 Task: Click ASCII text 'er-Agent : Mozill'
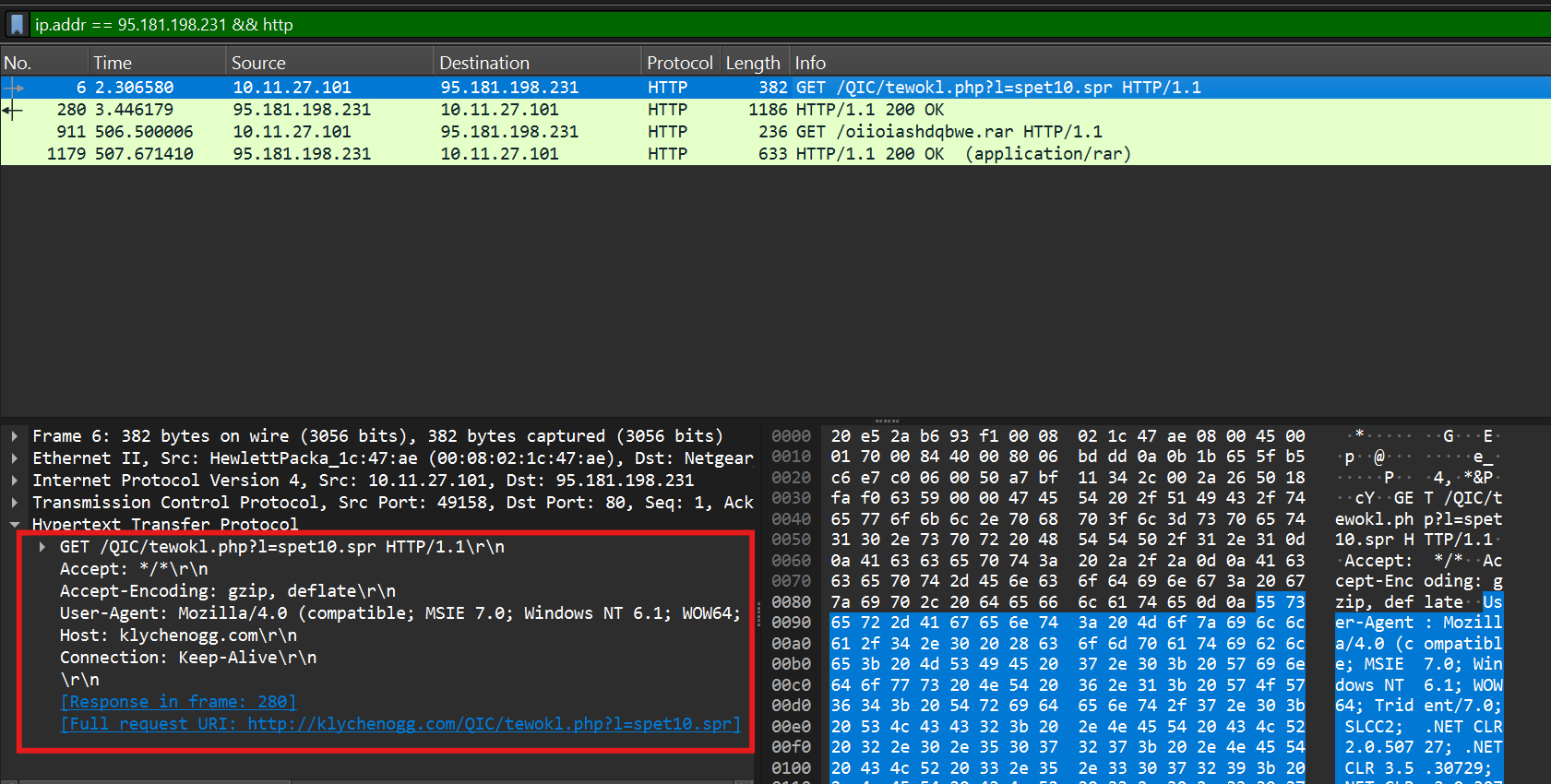(x=1418, y=623)
